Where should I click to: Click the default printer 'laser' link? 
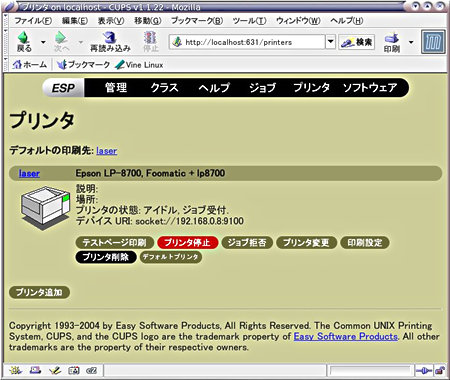coord(107,151)
